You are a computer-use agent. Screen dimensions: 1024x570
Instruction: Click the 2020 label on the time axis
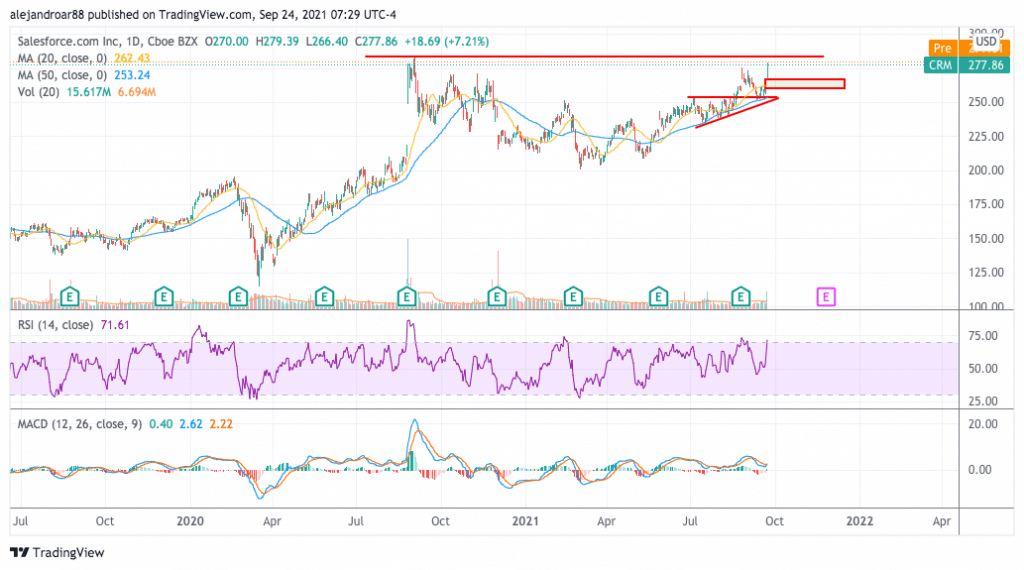click(190, 521)
